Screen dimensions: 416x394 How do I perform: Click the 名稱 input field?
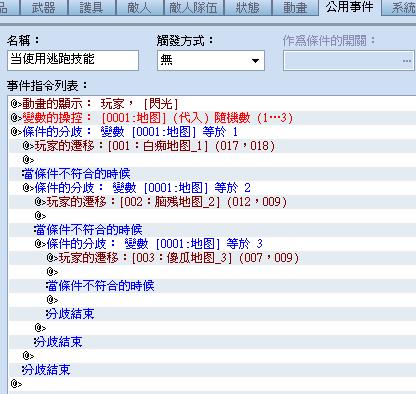click(73, 60)
